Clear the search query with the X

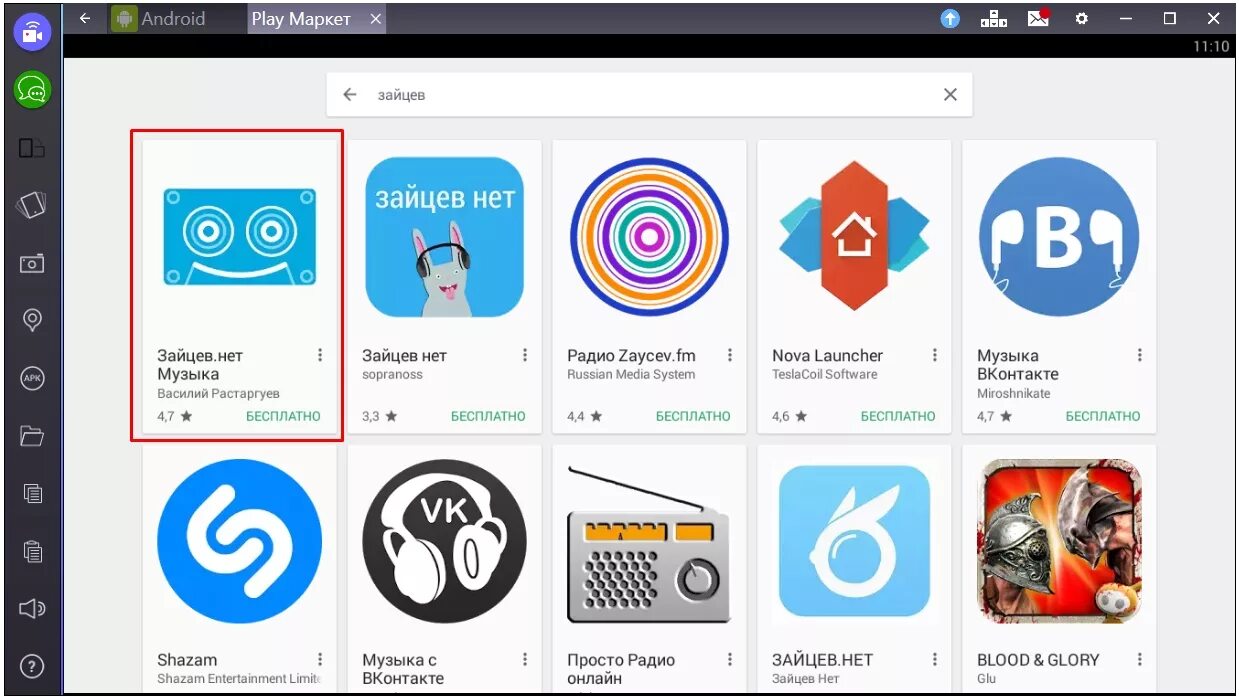950,94
